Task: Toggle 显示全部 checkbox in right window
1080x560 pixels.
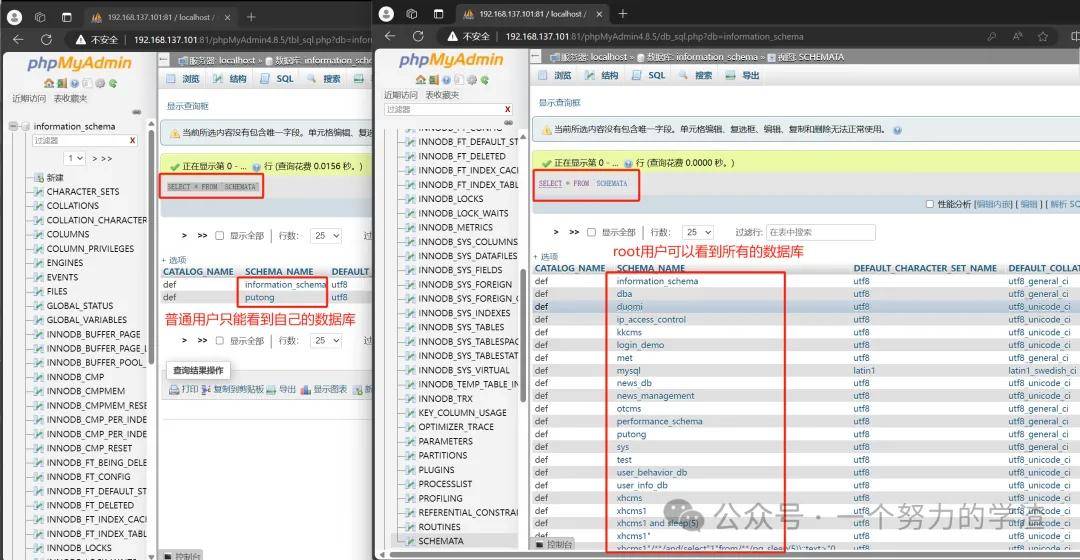Action: [x=591, y=232]
